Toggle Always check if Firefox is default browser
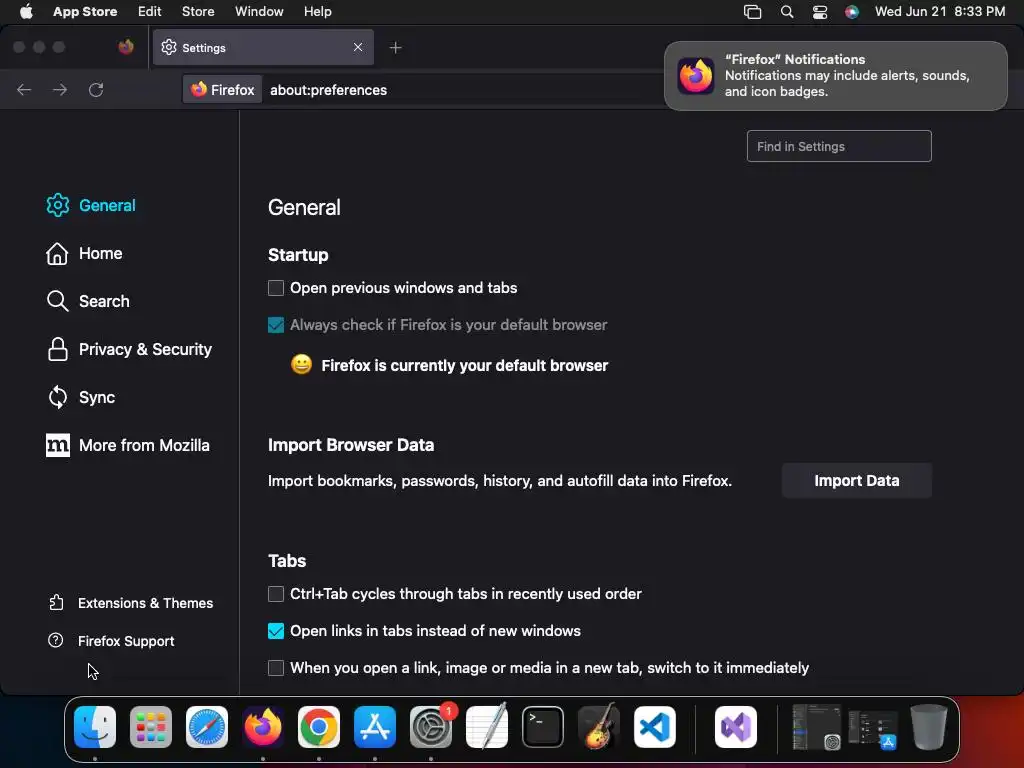1024x768 pixels. (276, 325)
